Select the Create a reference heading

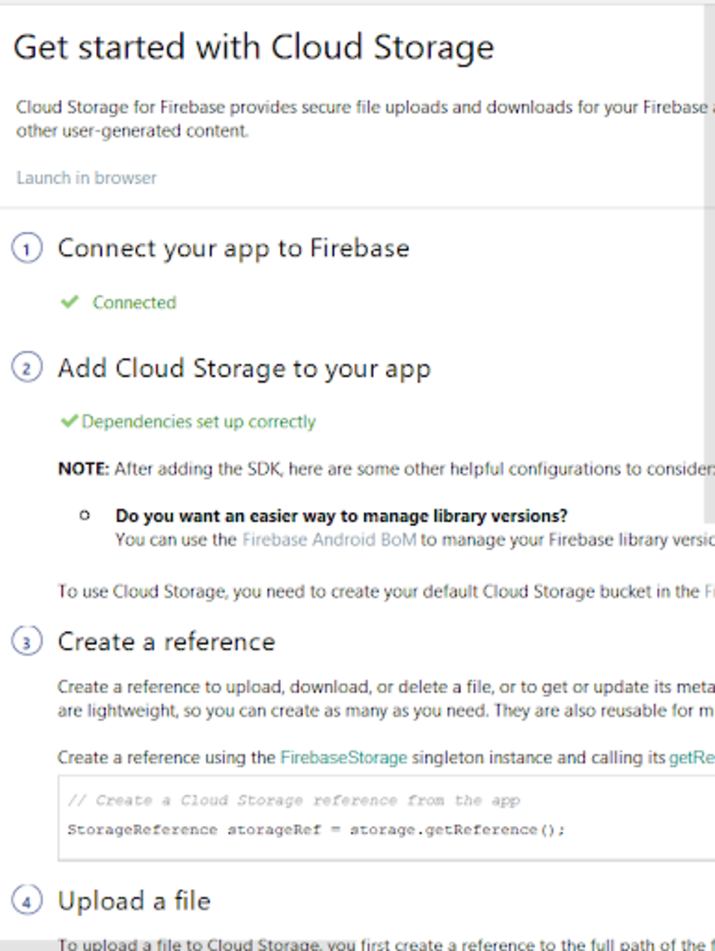(166, 641)
